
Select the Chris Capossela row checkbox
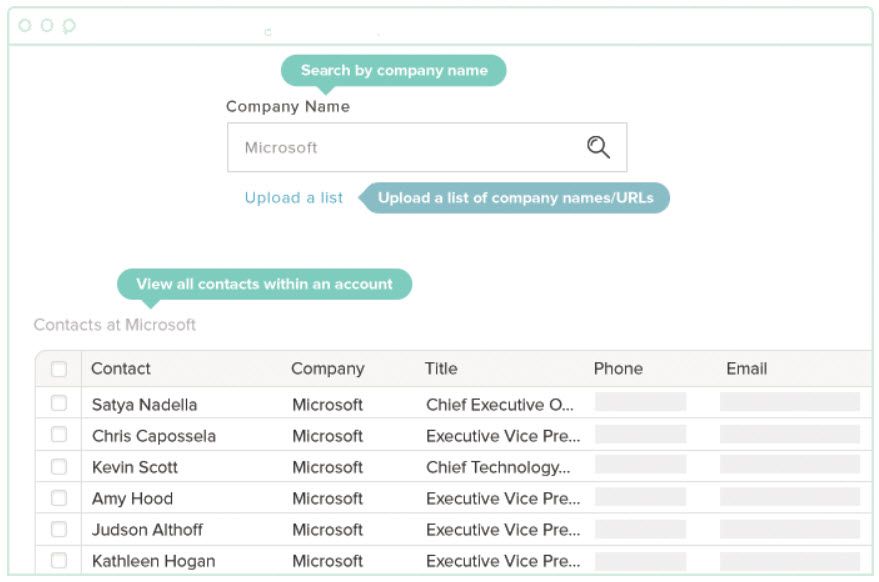click(x=59, y=435)
